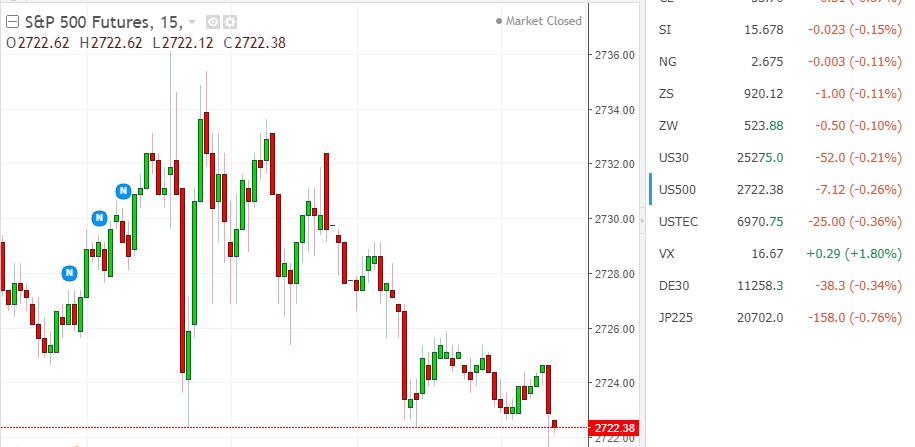The height and width of the screenshot is (447, 915).
Task: Click the top news marker near 2731
Action: click(123, 191)
